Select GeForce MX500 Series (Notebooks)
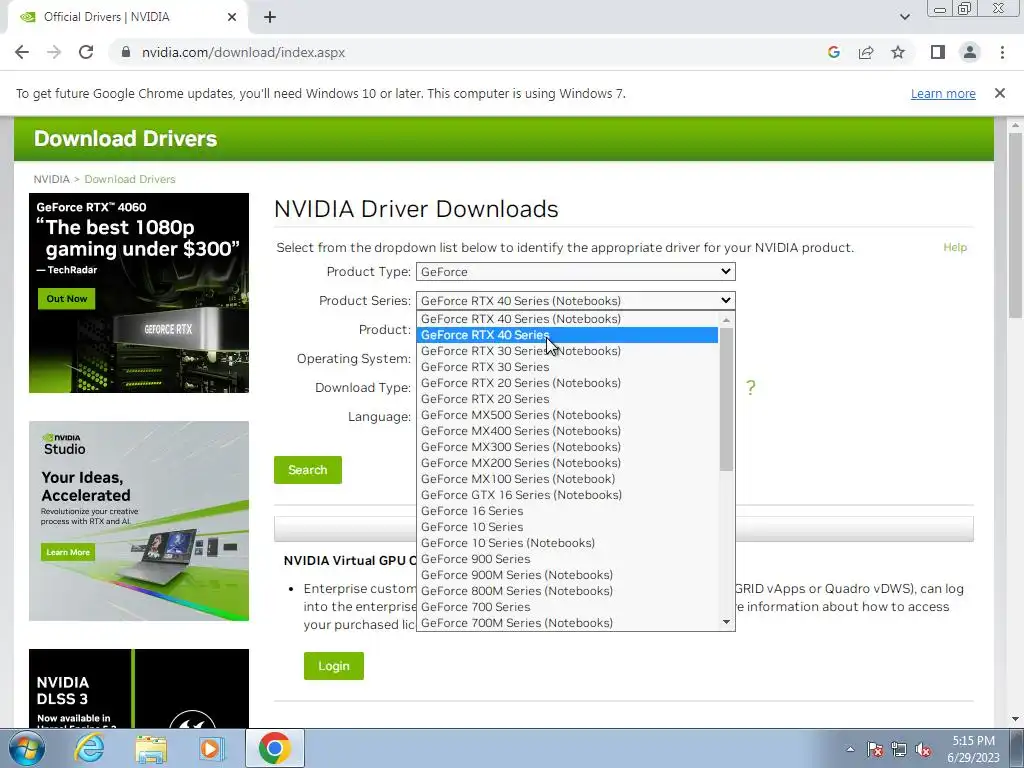 [567, 415]
